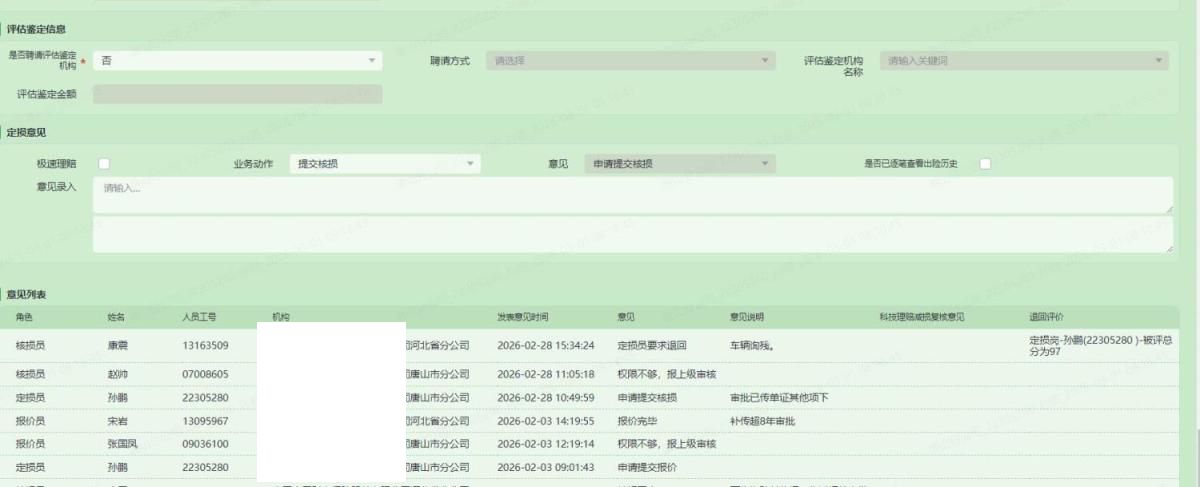Tick the 极速理赔 checkbox
1200x487 pixels.
point(103,164)
